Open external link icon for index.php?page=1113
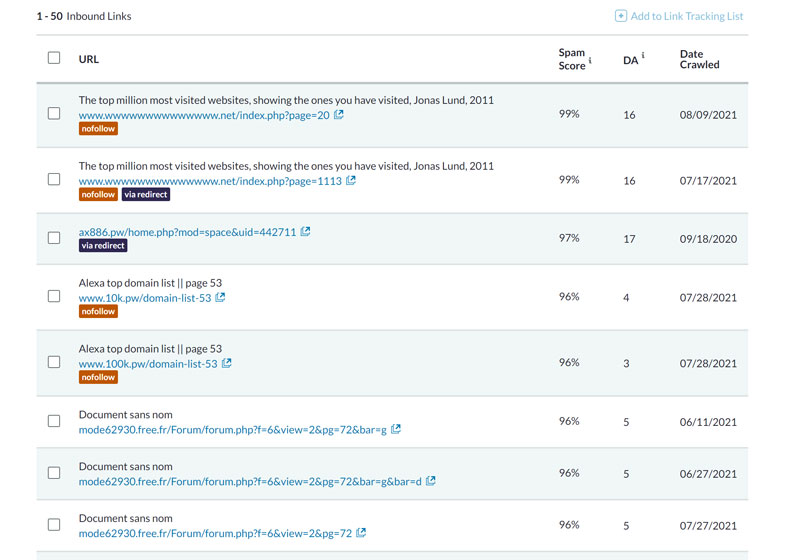Viewport: 800px width, 560px height. tap(351, 181)
